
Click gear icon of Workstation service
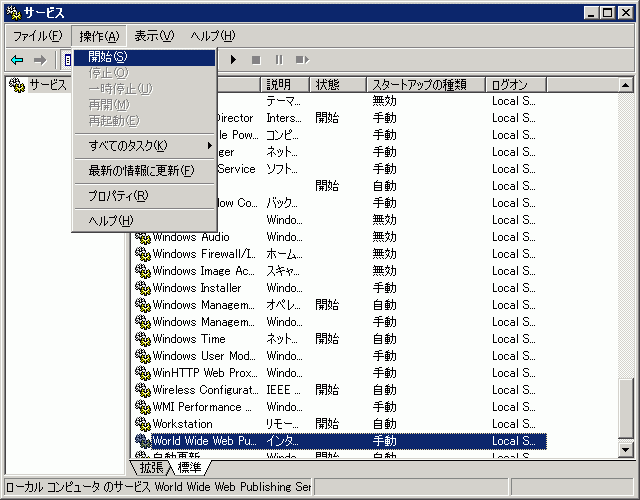(143, 424)
